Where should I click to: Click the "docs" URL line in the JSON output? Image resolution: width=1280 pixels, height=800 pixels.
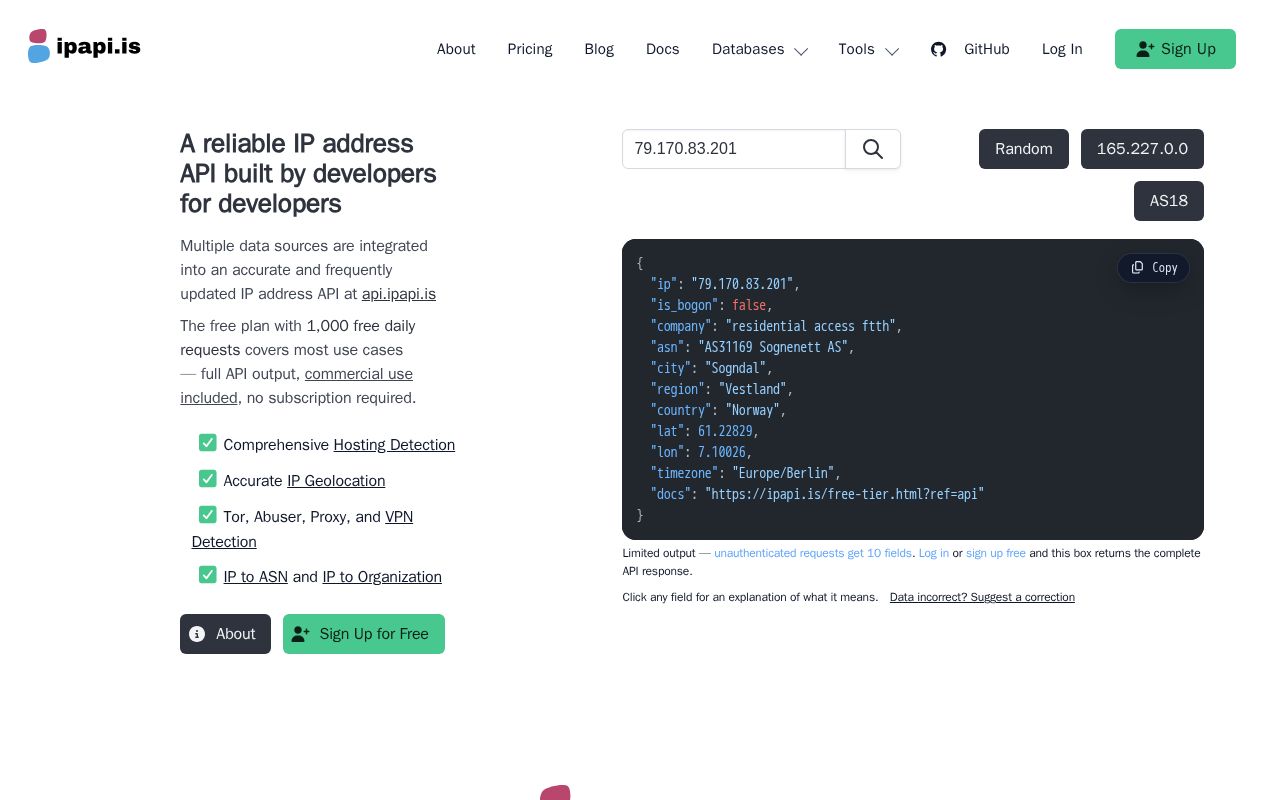[818, 494]
